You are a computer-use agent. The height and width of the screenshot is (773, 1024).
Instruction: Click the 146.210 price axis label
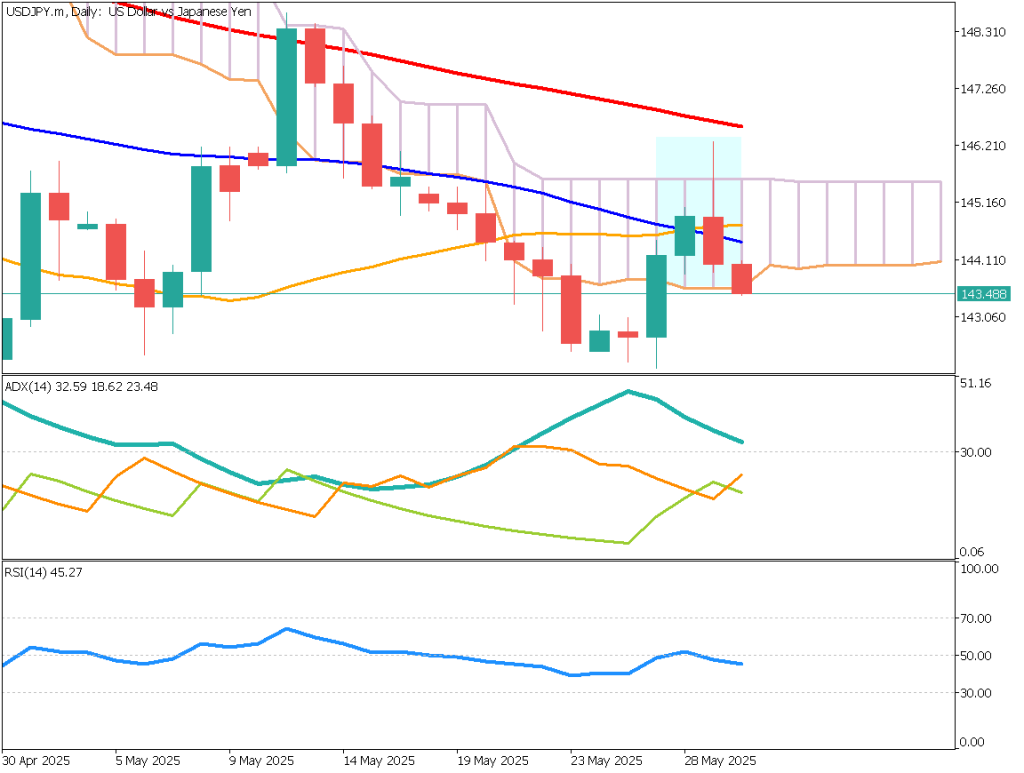(x=981, y=146)
